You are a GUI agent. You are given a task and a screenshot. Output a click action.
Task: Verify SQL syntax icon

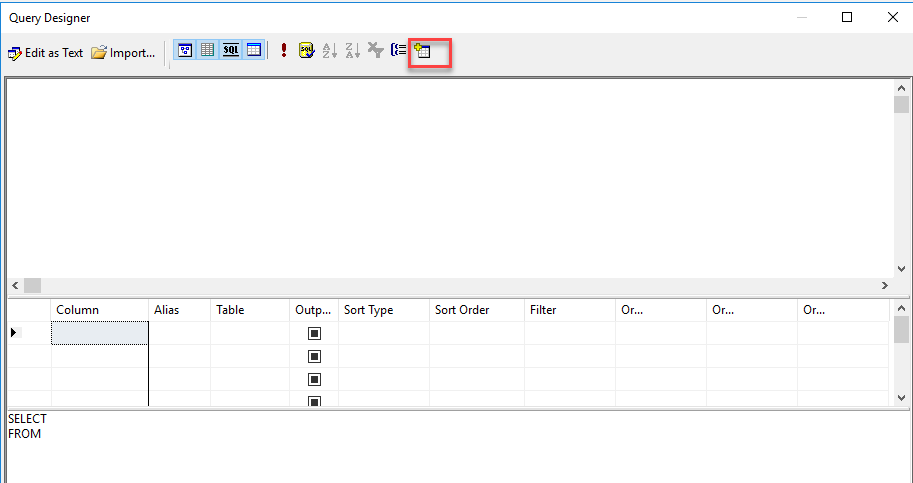(x=306, y=51)
